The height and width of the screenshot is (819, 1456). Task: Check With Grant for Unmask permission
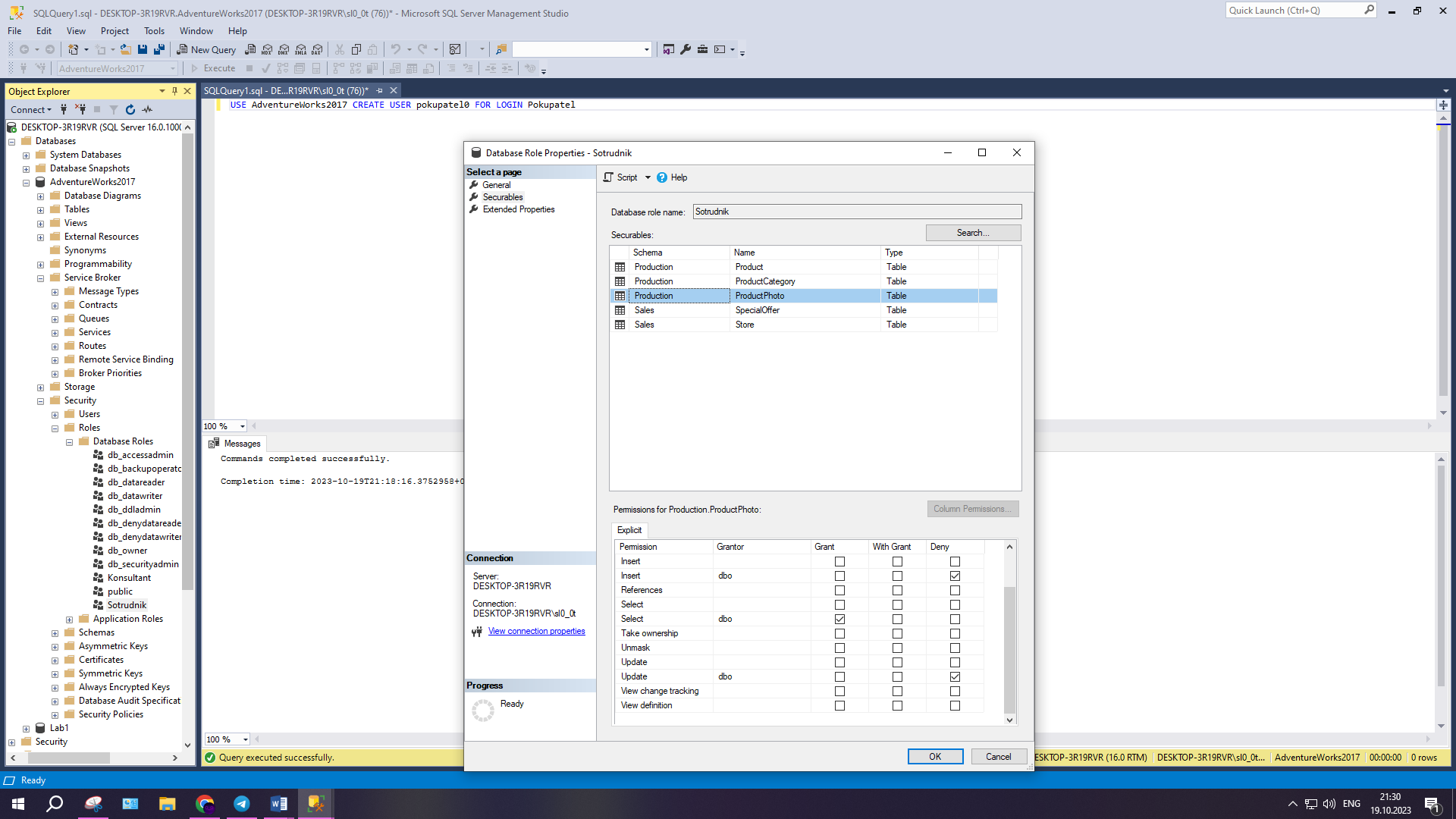click(897, 648)
